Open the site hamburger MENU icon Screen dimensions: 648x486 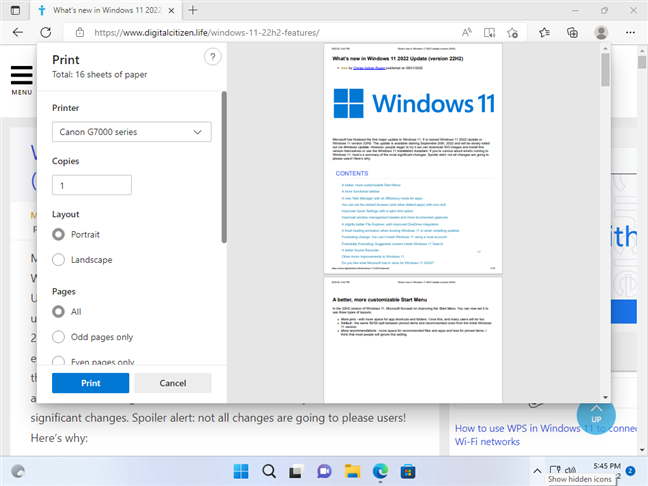pos(21,80)
